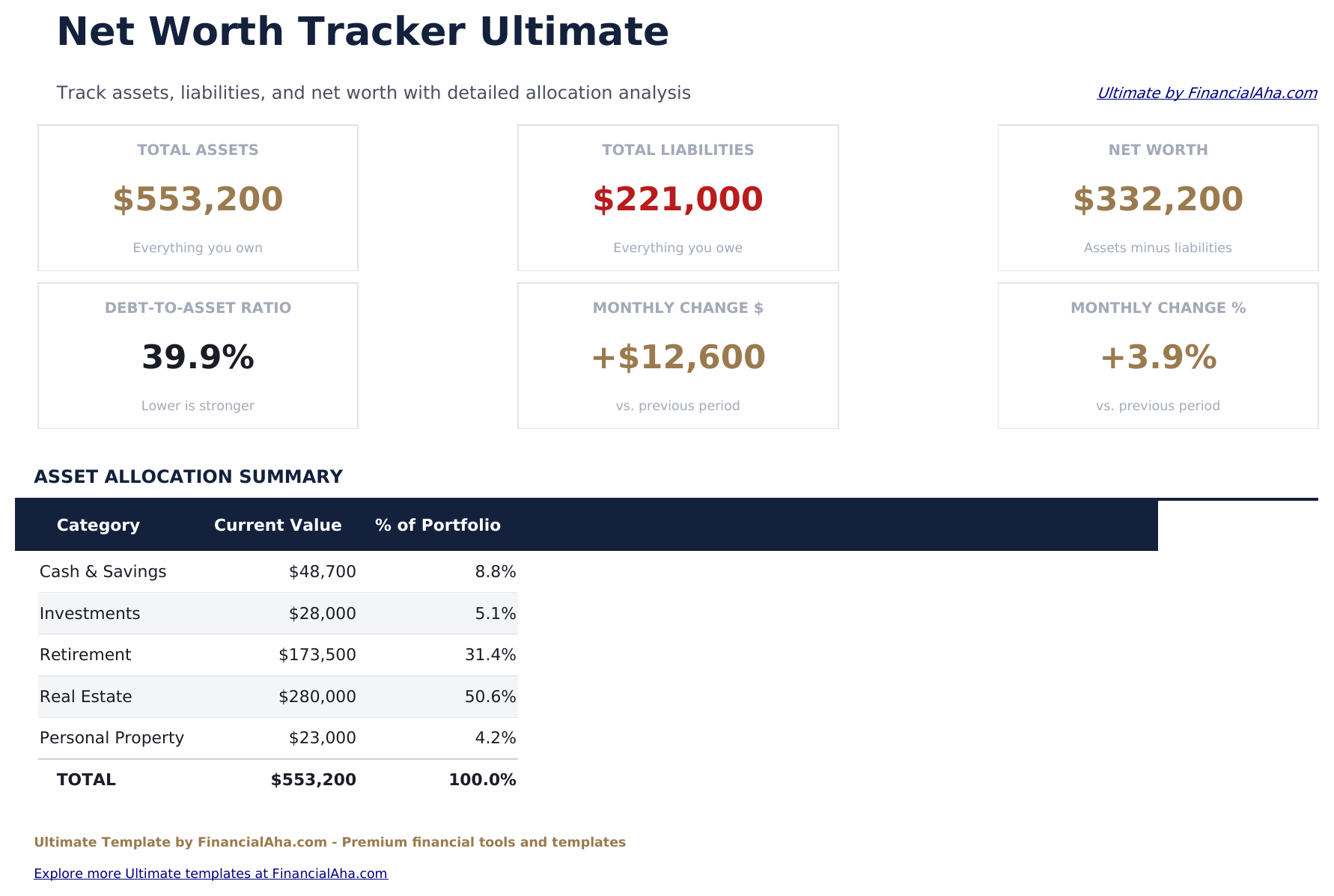Click the Category column header

point(98,525)
